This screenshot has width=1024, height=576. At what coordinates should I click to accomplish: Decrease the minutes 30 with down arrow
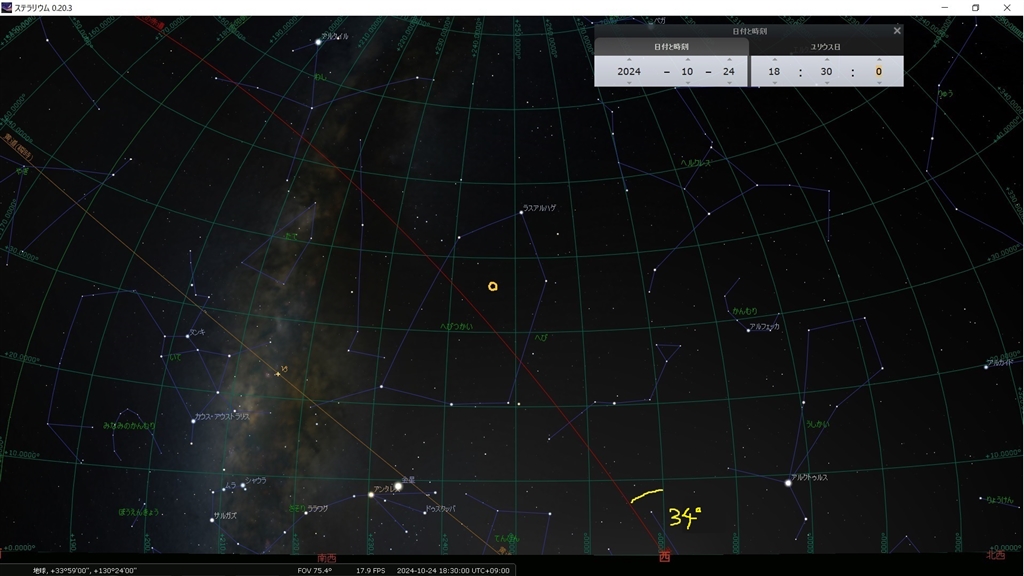826,83
